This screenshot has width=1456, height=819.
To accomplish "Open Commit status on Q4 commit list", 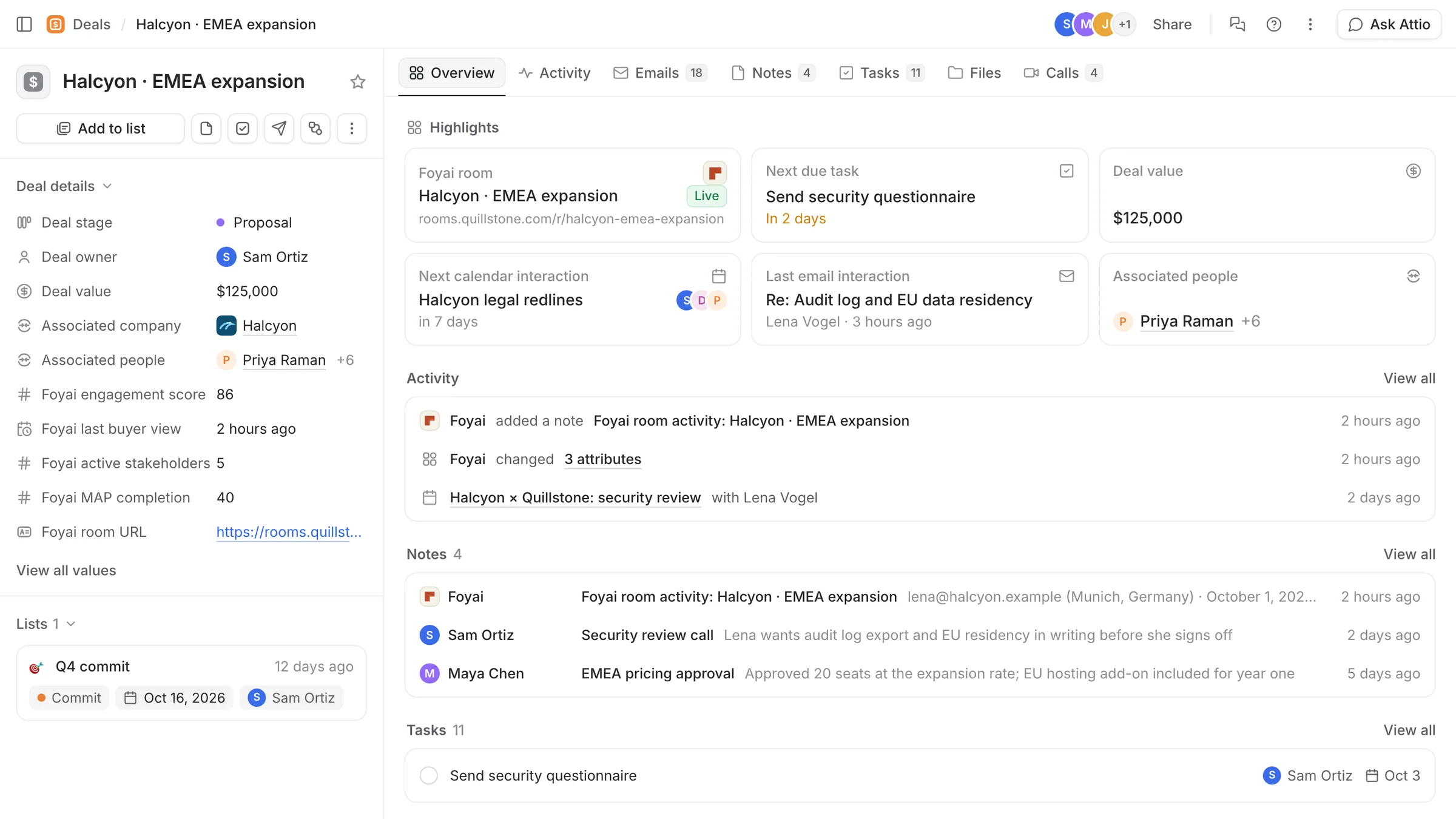I will [x=69, y=698].
